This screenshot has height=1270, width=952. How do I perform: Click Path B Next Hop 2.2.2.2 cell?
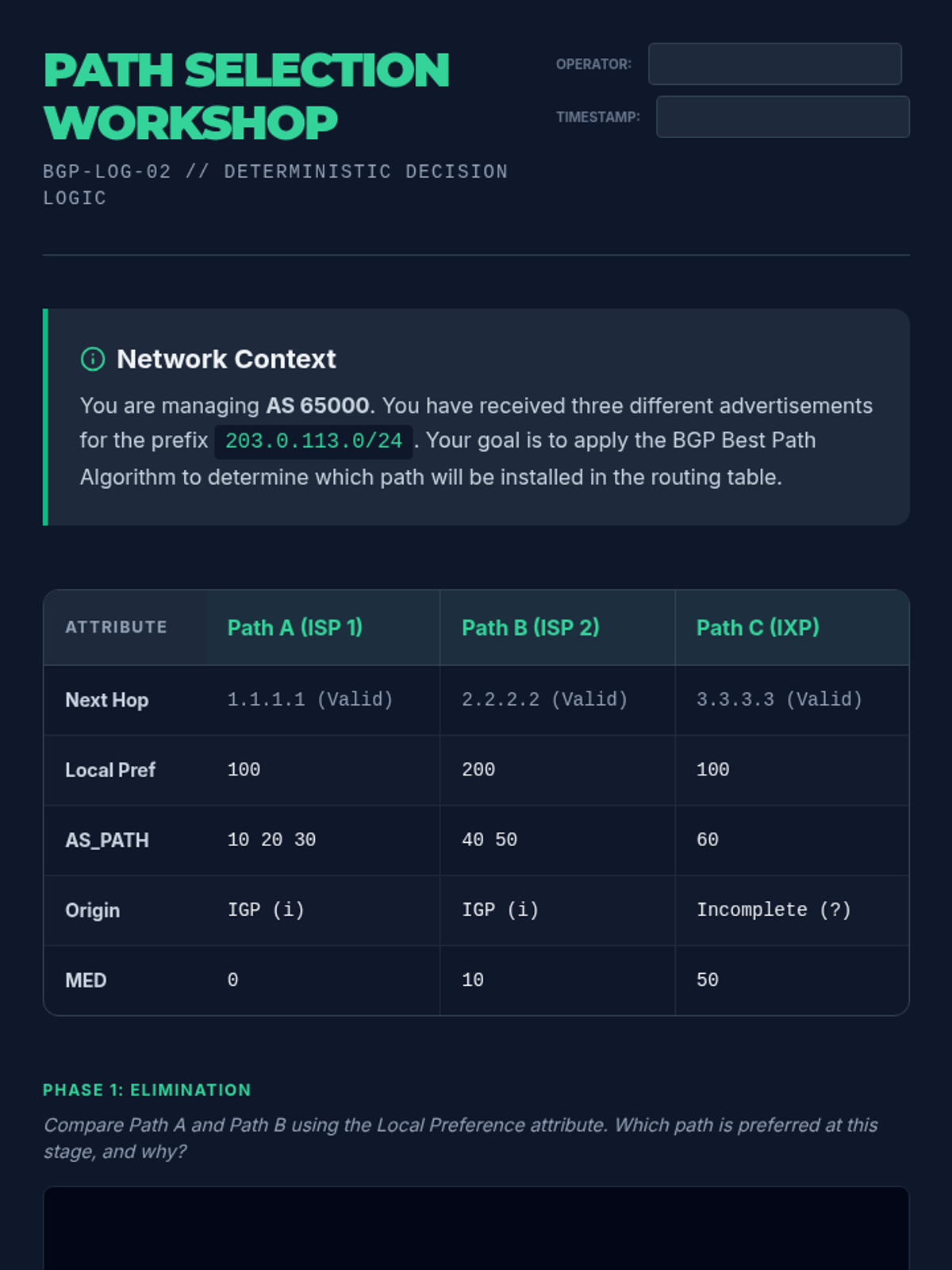tap(544, 699)
